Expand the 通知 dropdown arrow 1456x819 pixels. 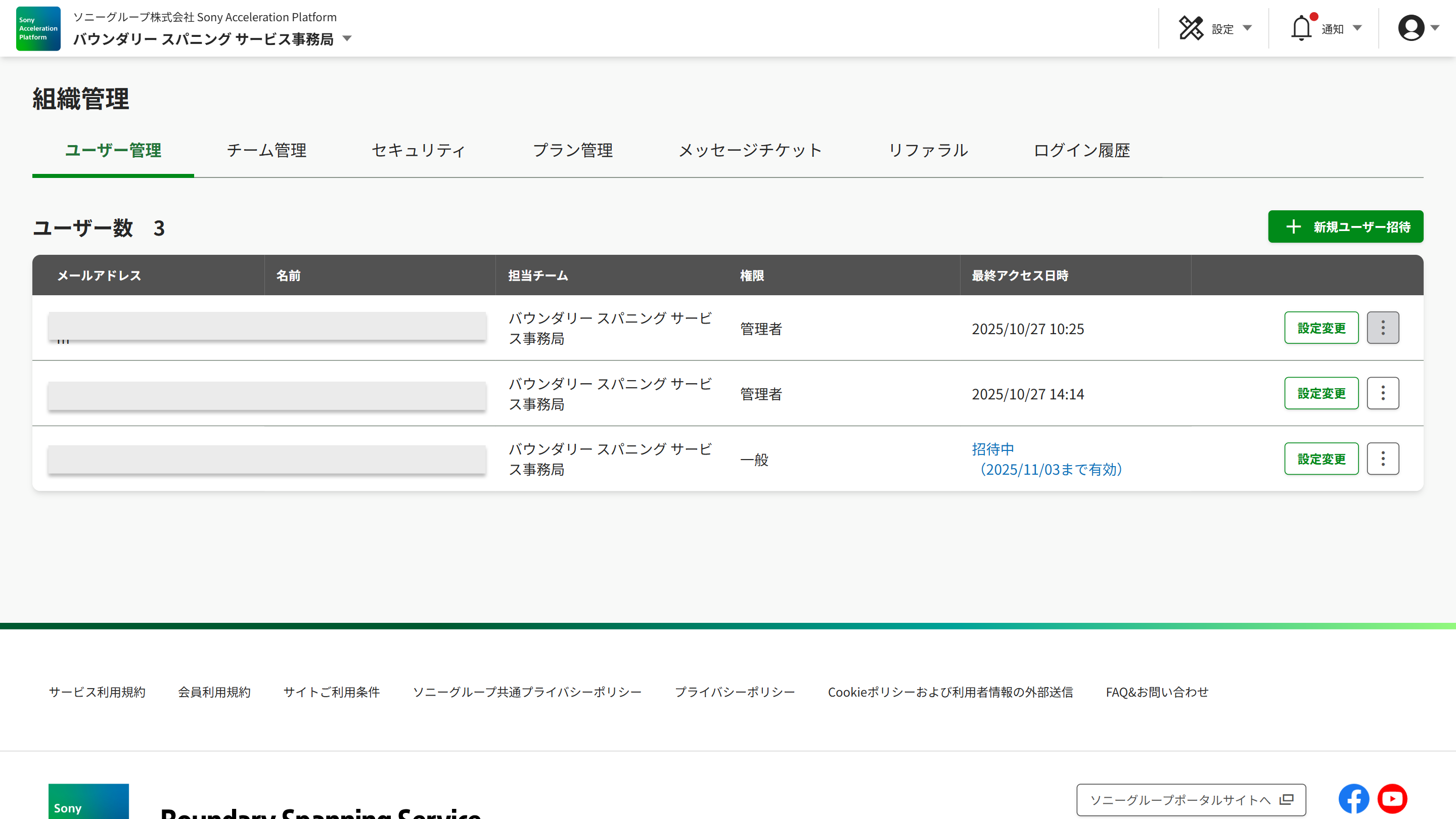(x=1357, y=28)
